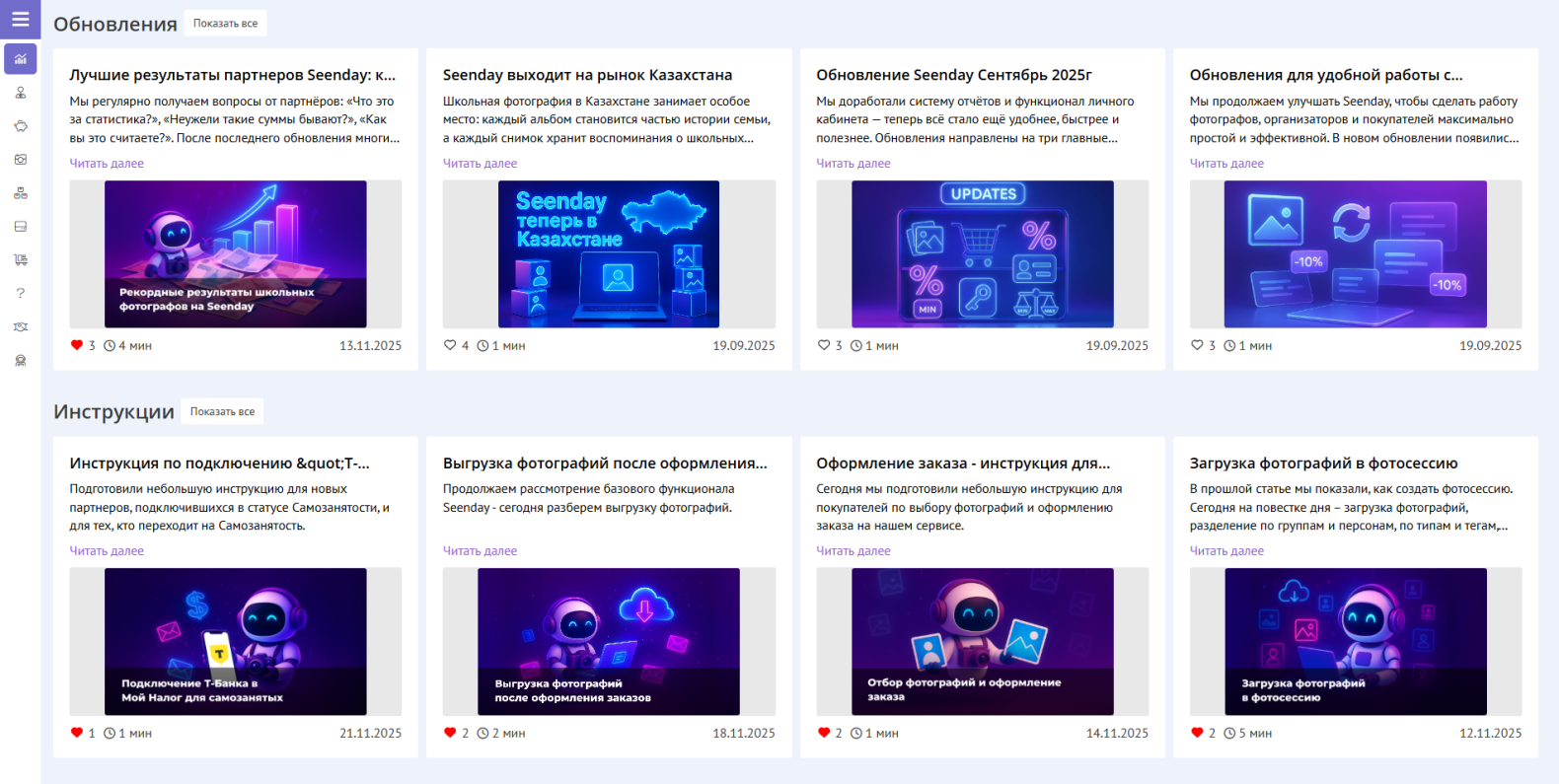Click 'Показать все' next to Обновления
This screenshot has width=1559, height=784.
point(225,24)
